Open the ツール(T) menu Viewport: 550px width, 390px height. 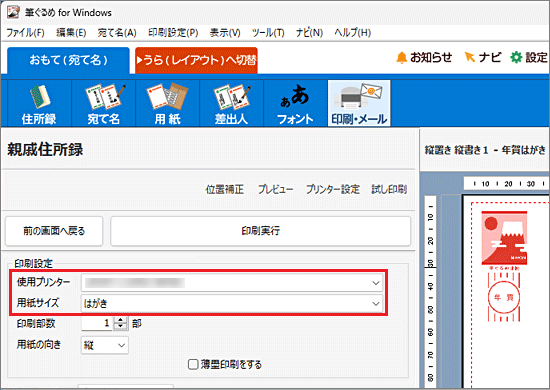[268, 33]
